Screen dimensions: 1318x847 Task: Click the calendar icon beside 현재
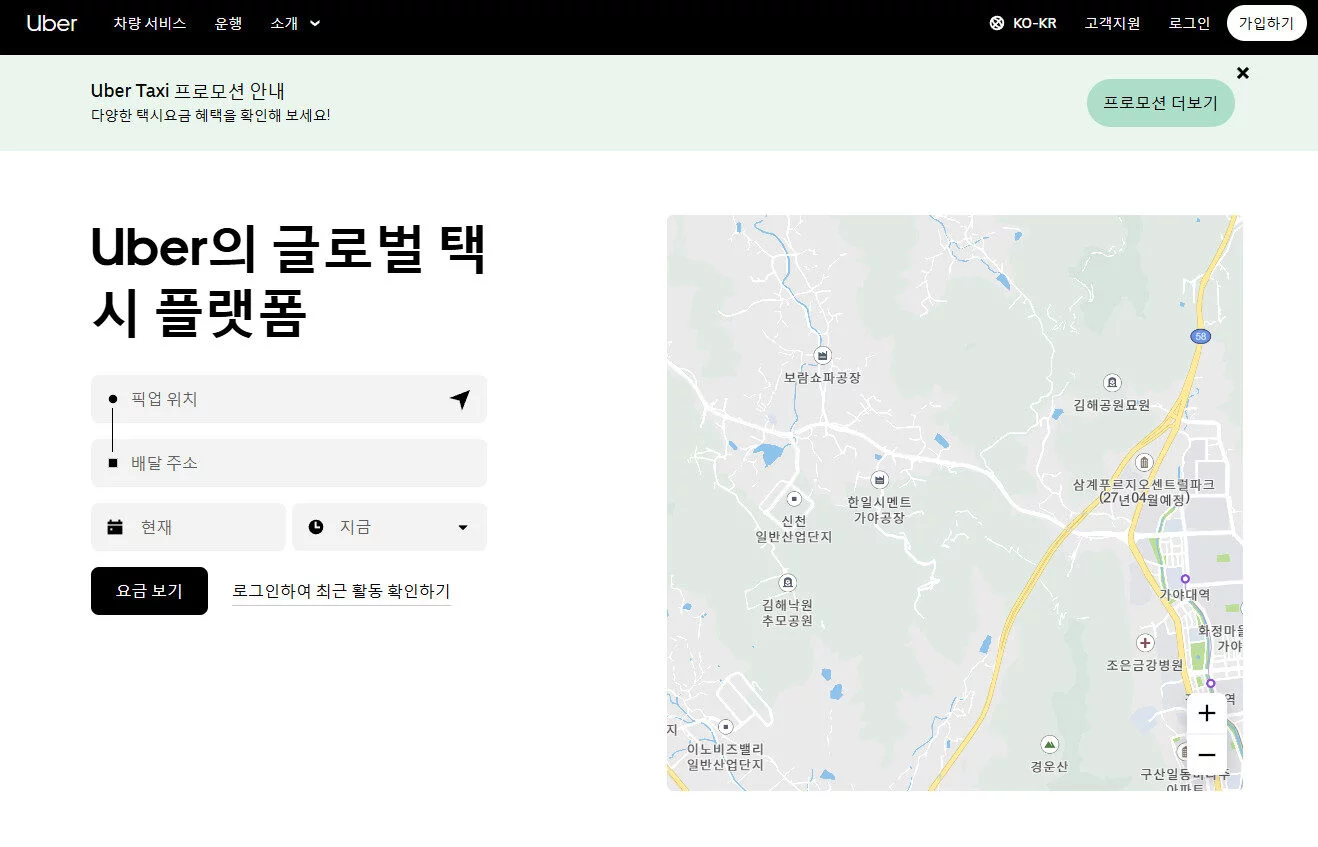point(115,527)
